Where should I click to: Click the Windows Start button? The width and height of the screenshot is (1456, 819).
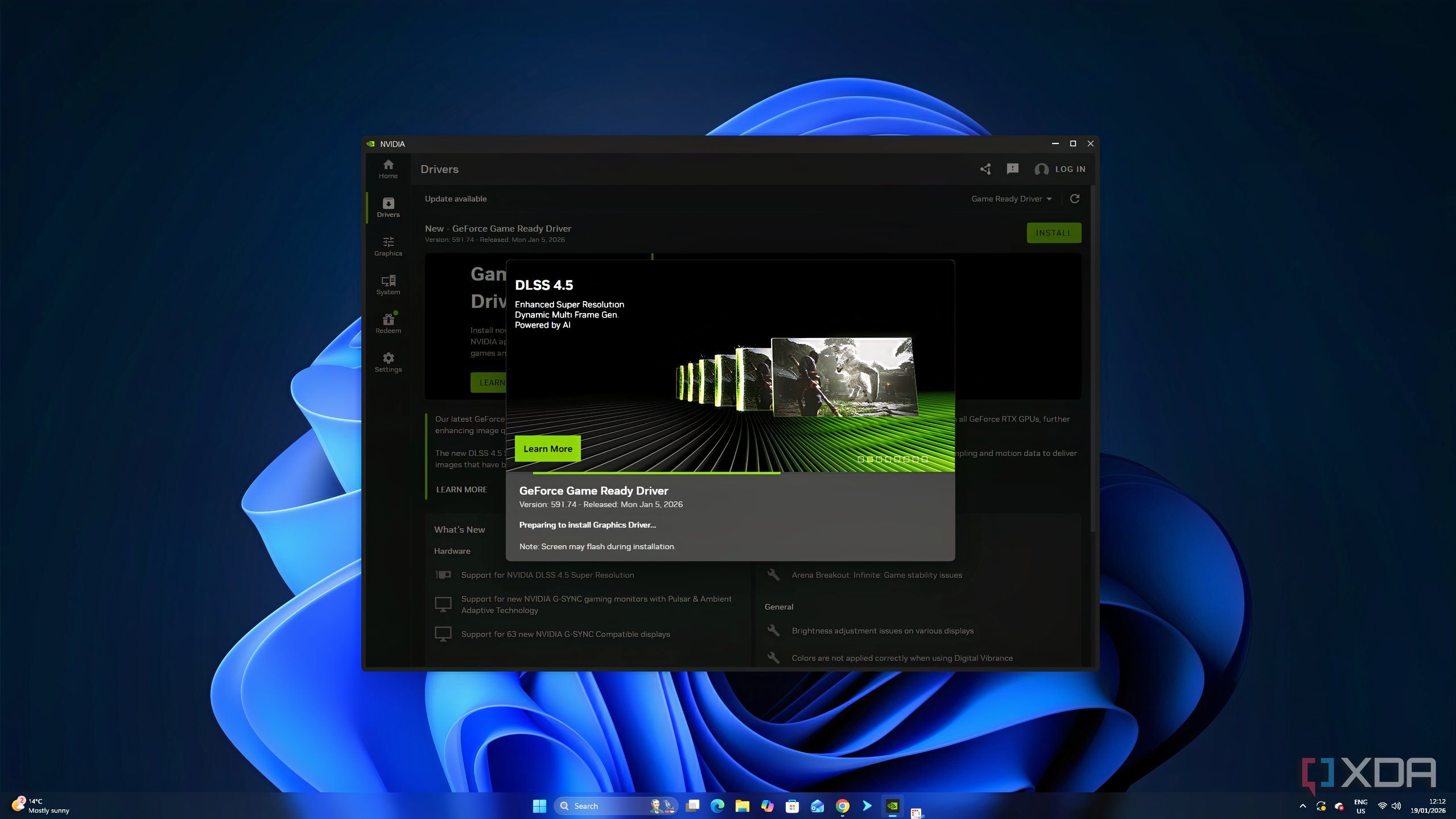[539, 806]
